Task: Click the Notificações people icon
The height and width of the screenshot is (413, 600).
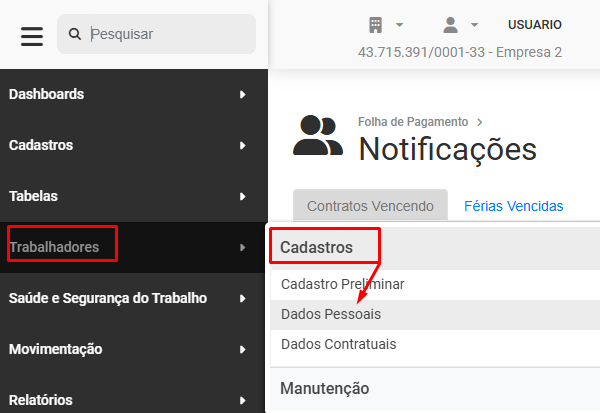Action: 318,135
